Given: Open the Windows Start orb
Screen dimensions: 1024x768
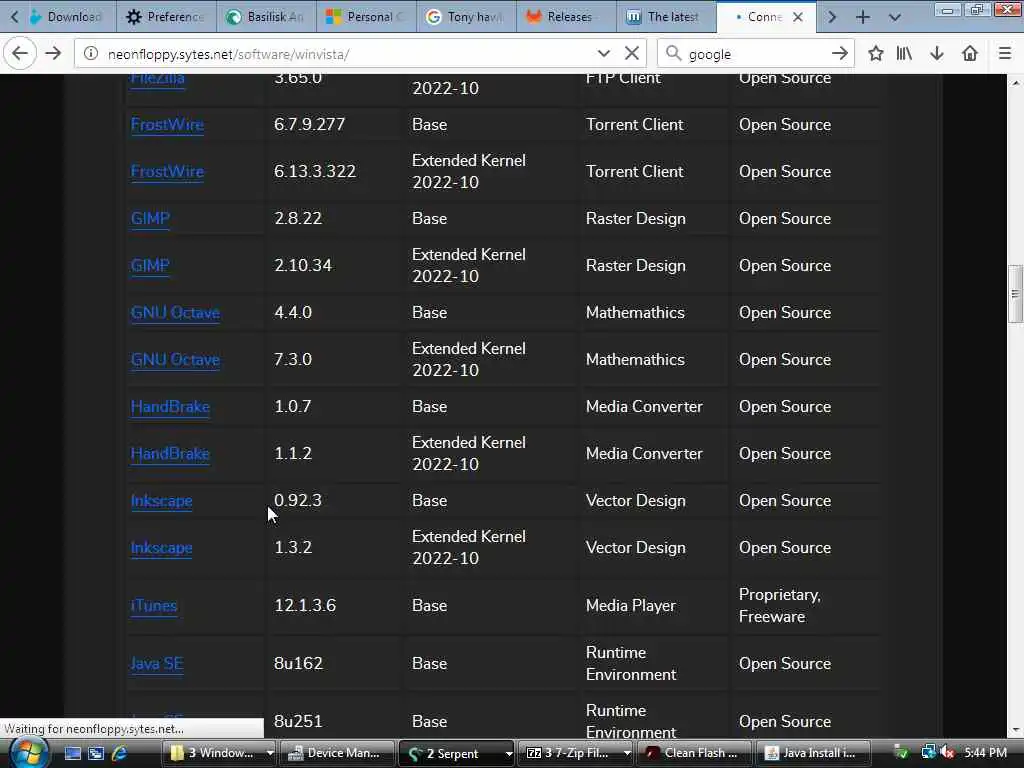Looking at the screenshot, I should [27, 753].
